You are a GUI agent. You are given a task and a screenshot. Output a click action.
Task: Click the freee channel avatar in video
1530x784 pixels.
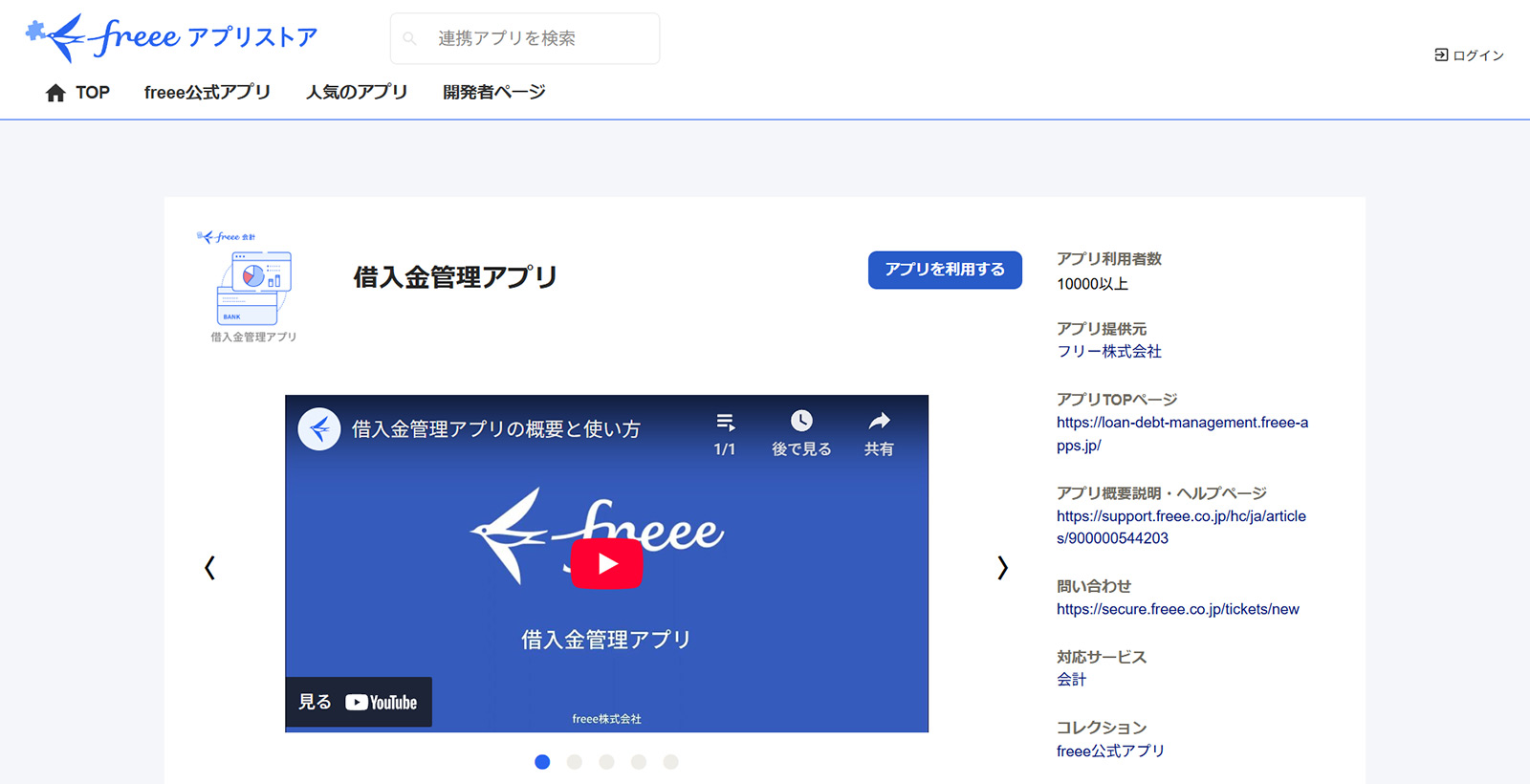[x=319, y=429]
